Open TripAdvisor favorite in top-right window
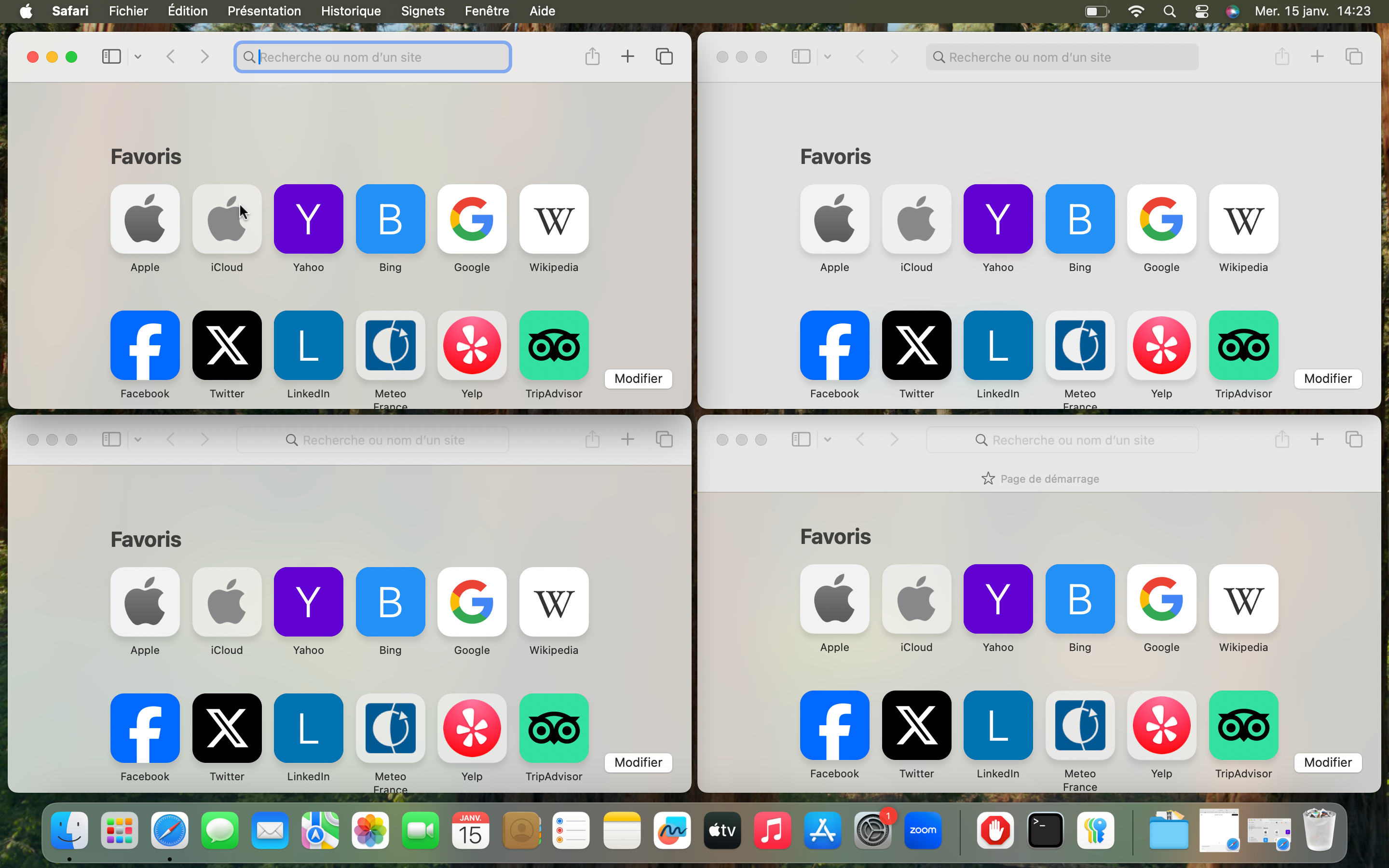The image size is (1389, 868). tap(1243, 345)
